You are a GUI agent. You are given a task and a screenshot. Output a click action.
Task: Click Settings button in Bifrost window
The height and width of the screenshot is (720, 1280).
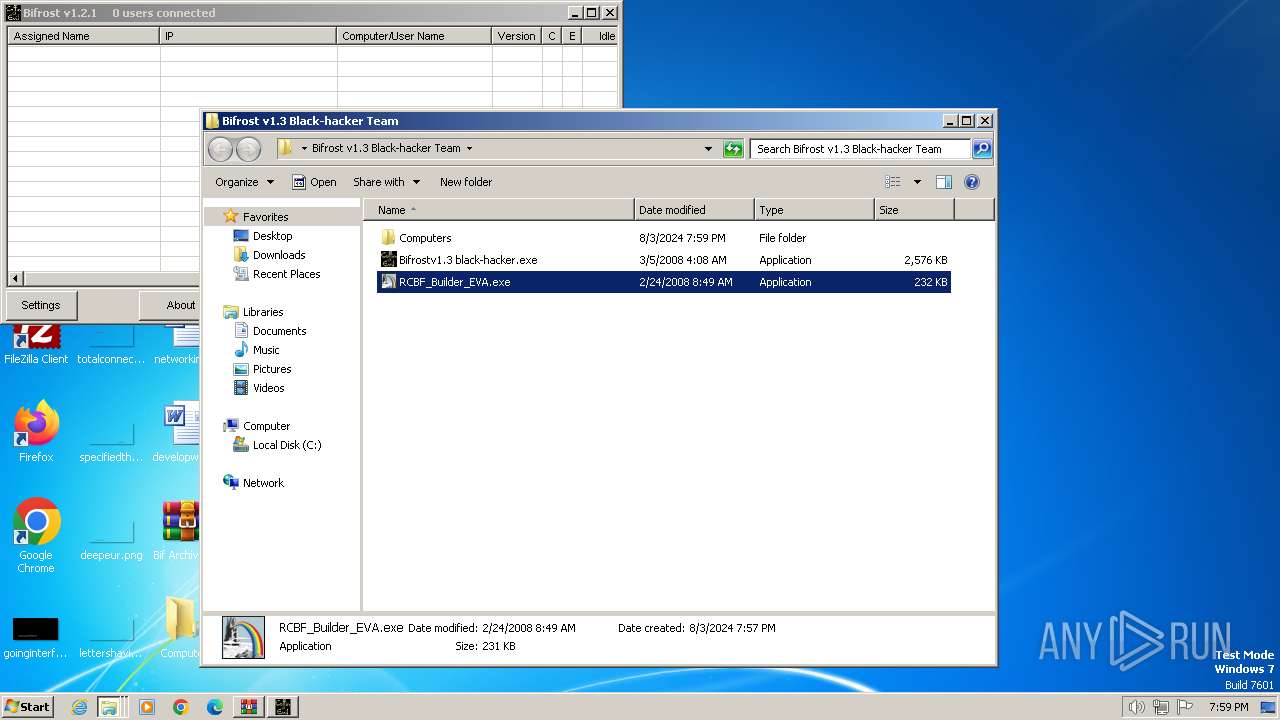(x=41, y=305)
